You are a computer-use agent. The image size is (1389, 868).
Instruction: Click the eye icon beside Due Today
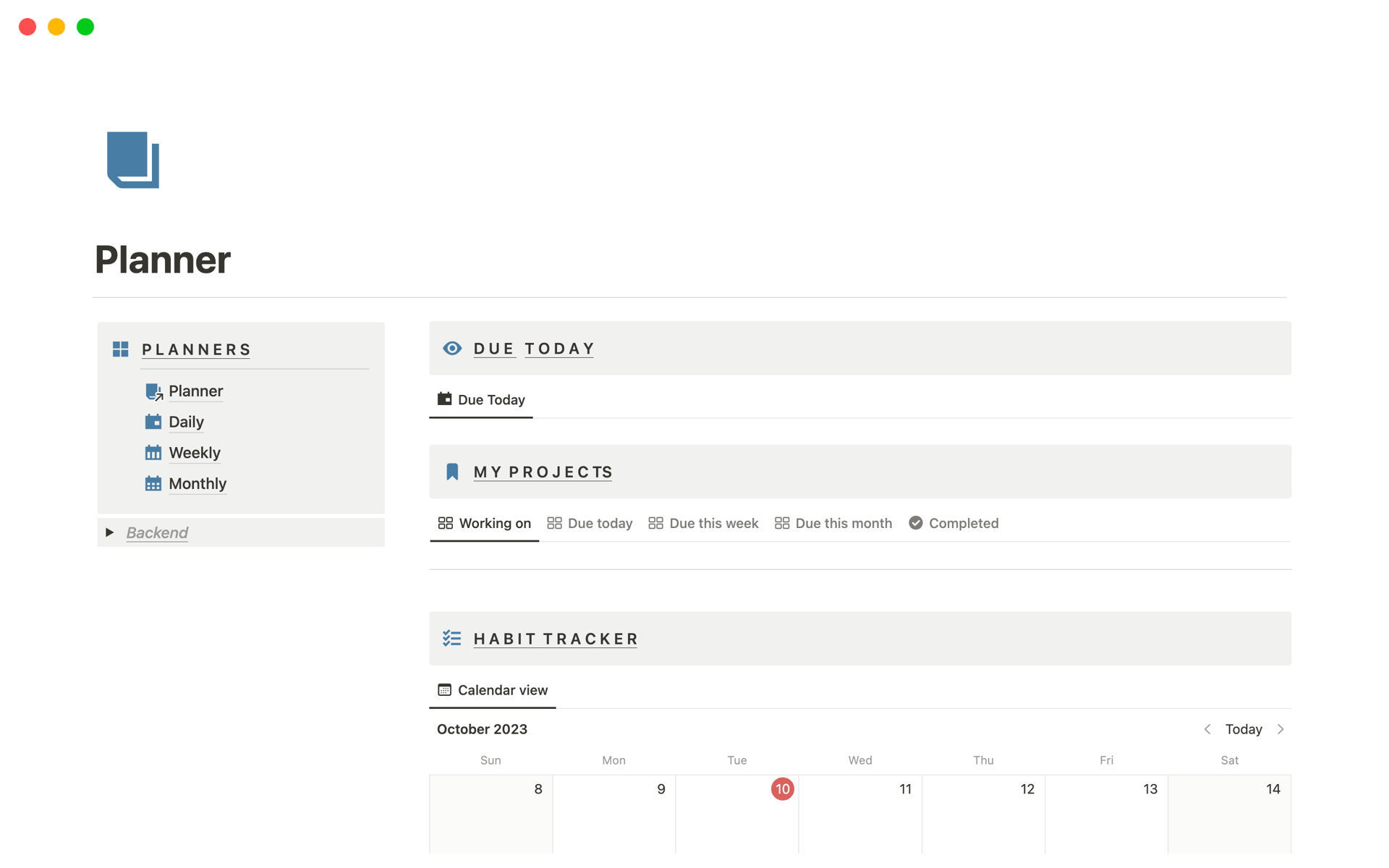point(452,349)
